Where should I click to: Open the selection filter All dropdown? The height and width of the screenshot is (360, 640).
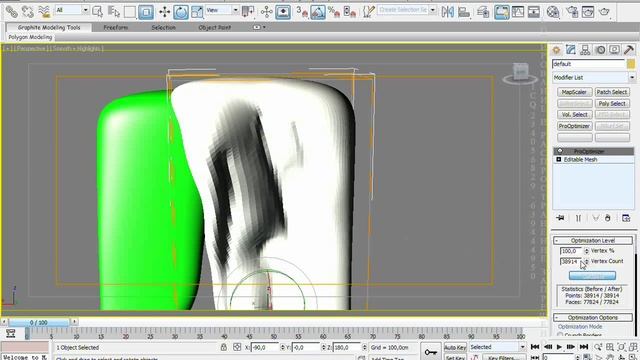[x=85, y=10]
